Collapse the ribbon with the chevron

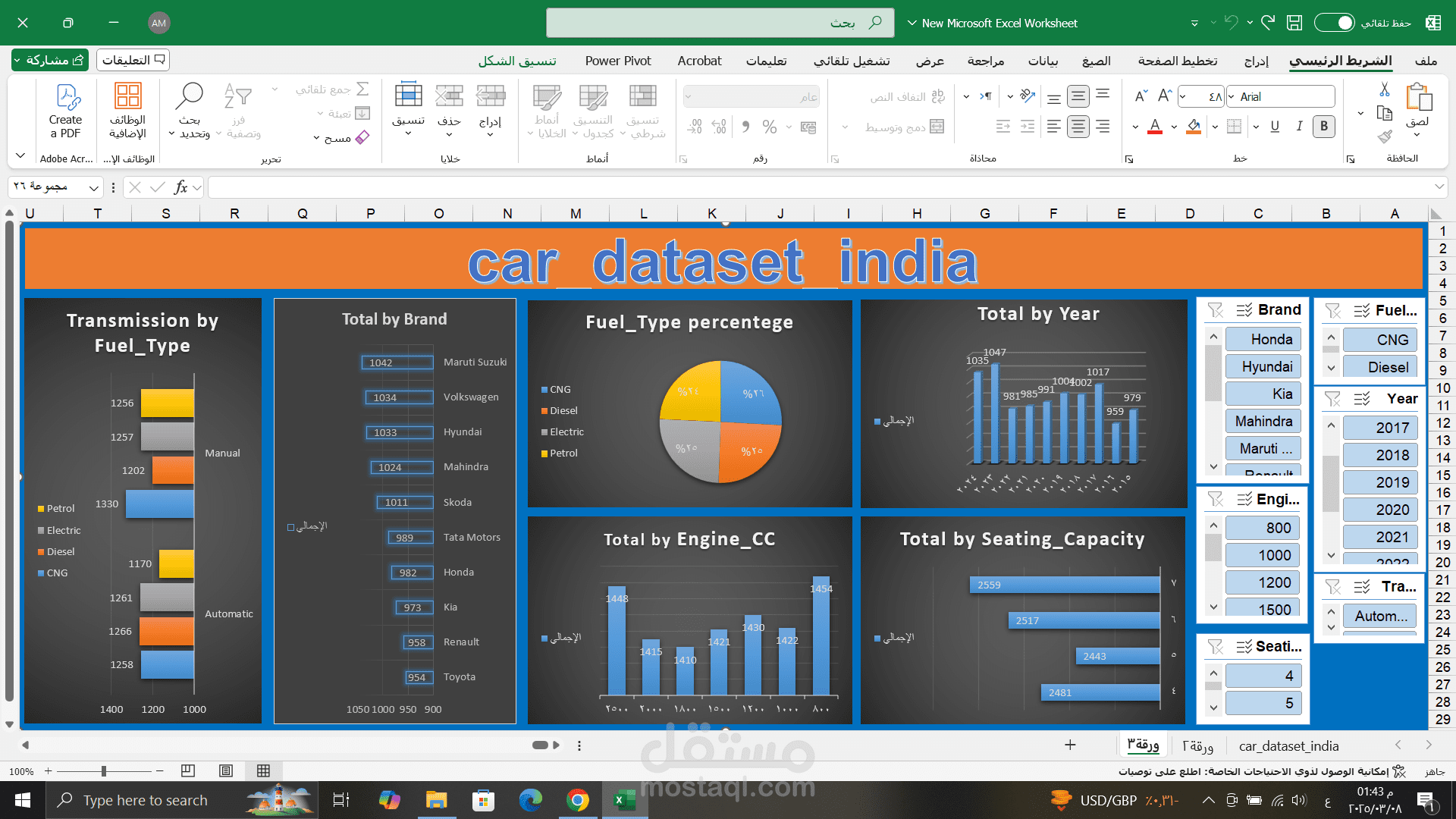20,155
